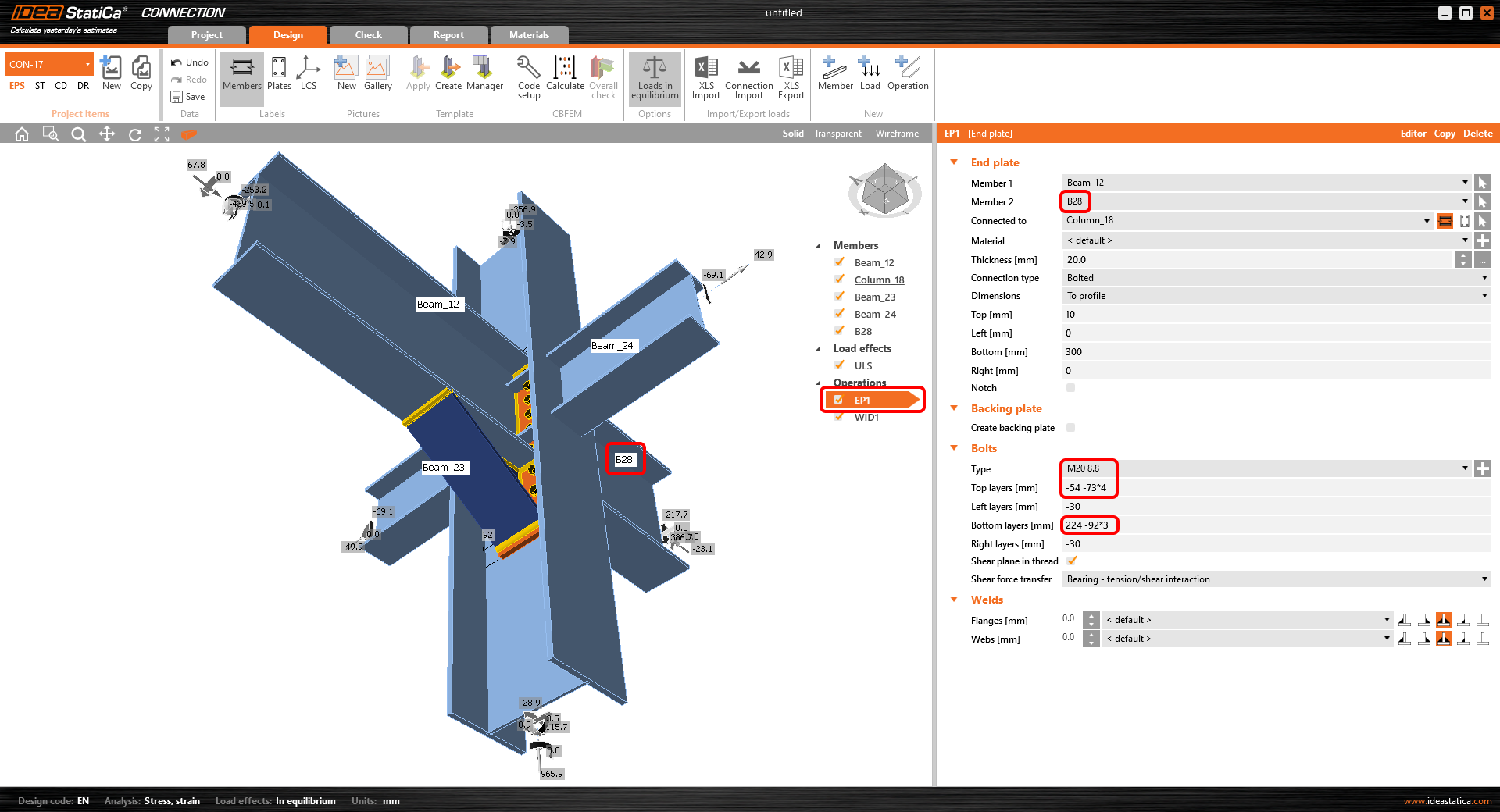This screenshot has width=1500, height=812.
Task: Open Code setup tool
Action: pyautogui.click(x=529, y=76)
